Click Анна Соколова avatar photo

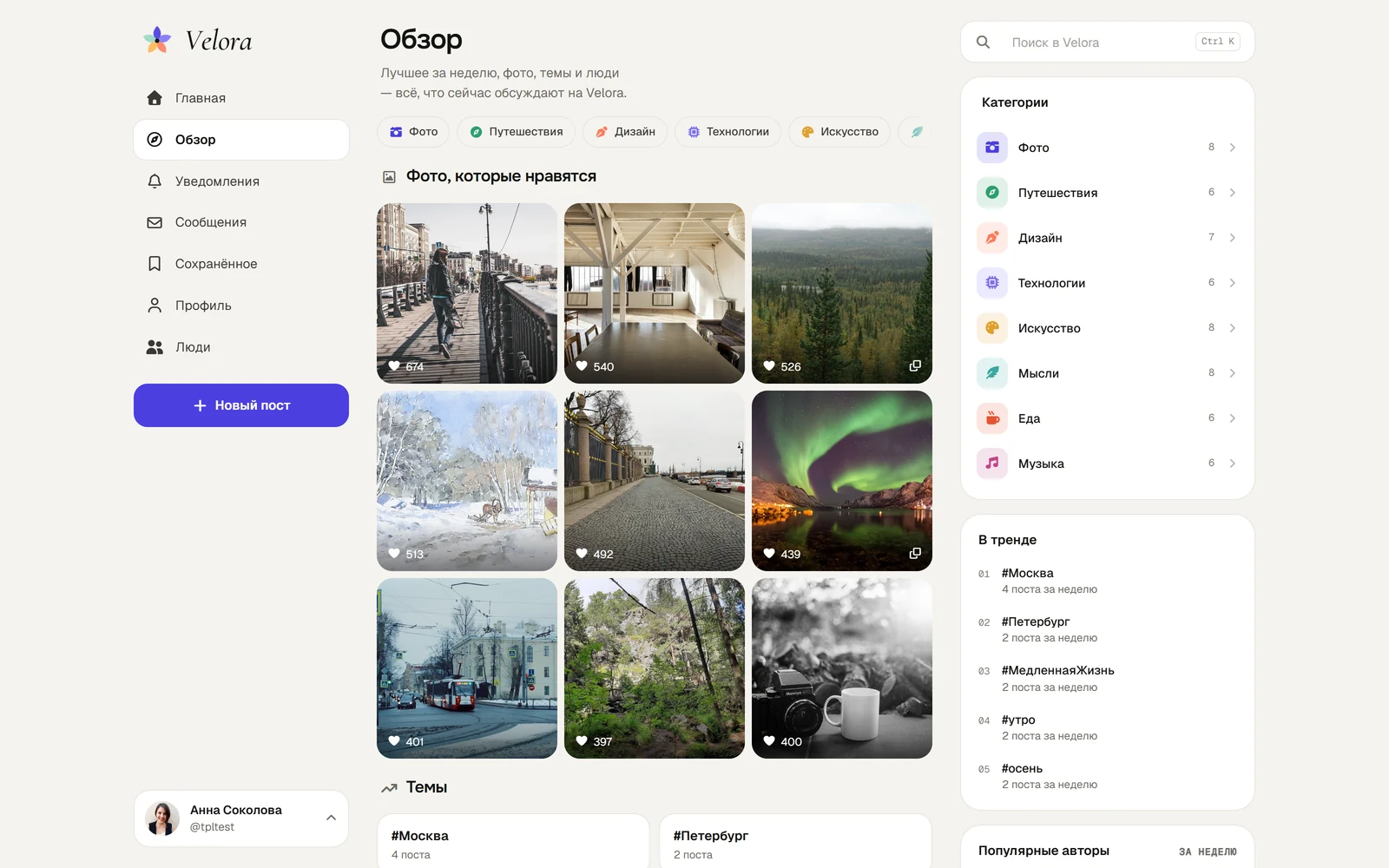tap(162, 819)
